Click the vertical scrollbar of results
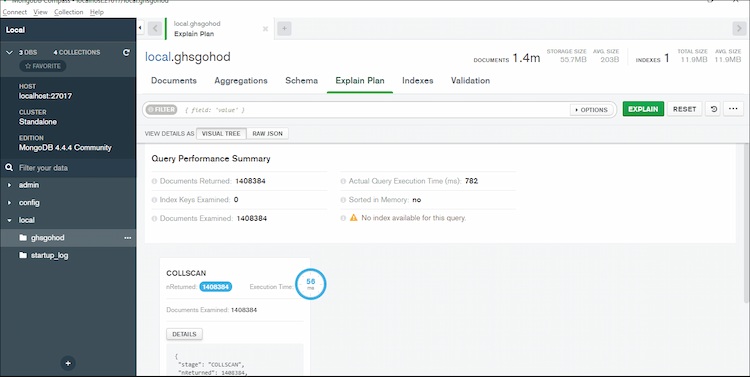This screenshot has width=750, height=377. point(747,222)
